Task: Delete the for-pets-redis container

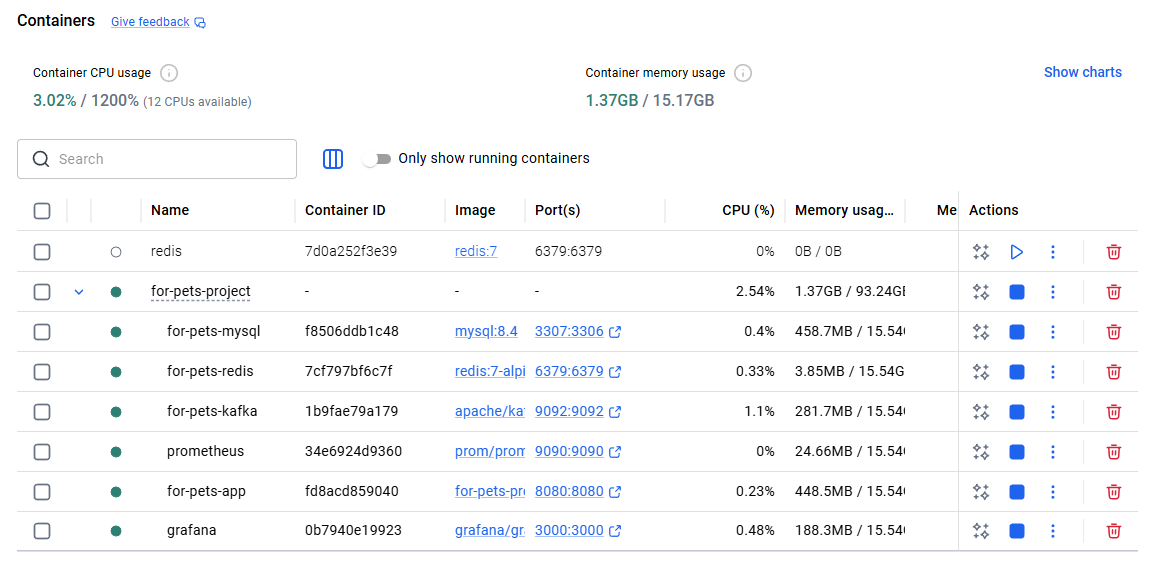Action: [x=1113, y=372]
